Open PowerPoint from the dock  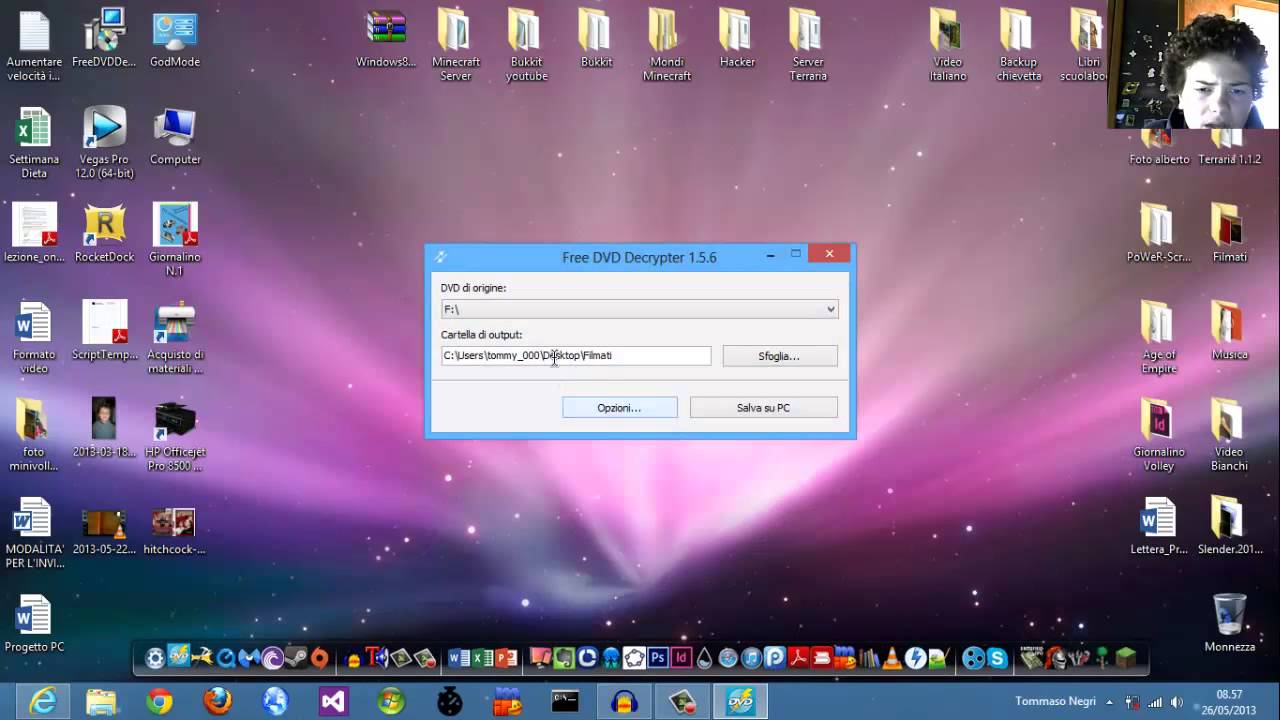[507, 658]
